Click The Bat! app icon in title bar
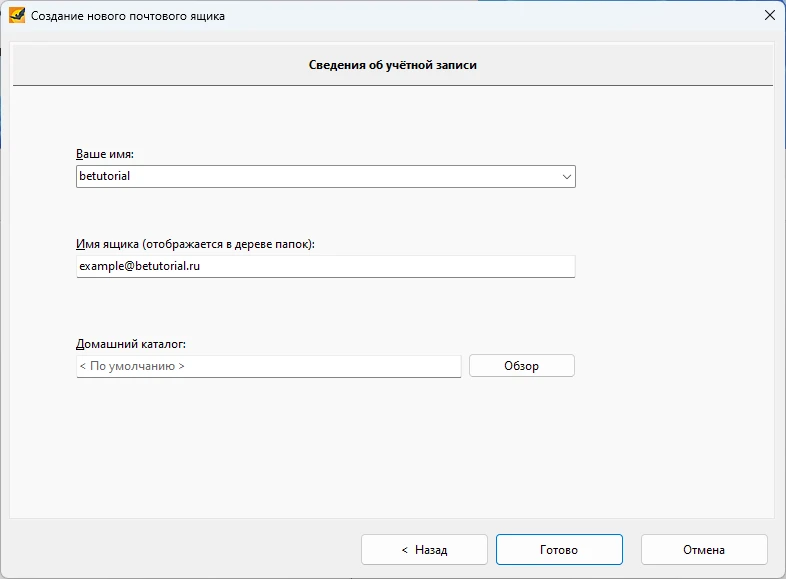 click(x=16, y=16)
